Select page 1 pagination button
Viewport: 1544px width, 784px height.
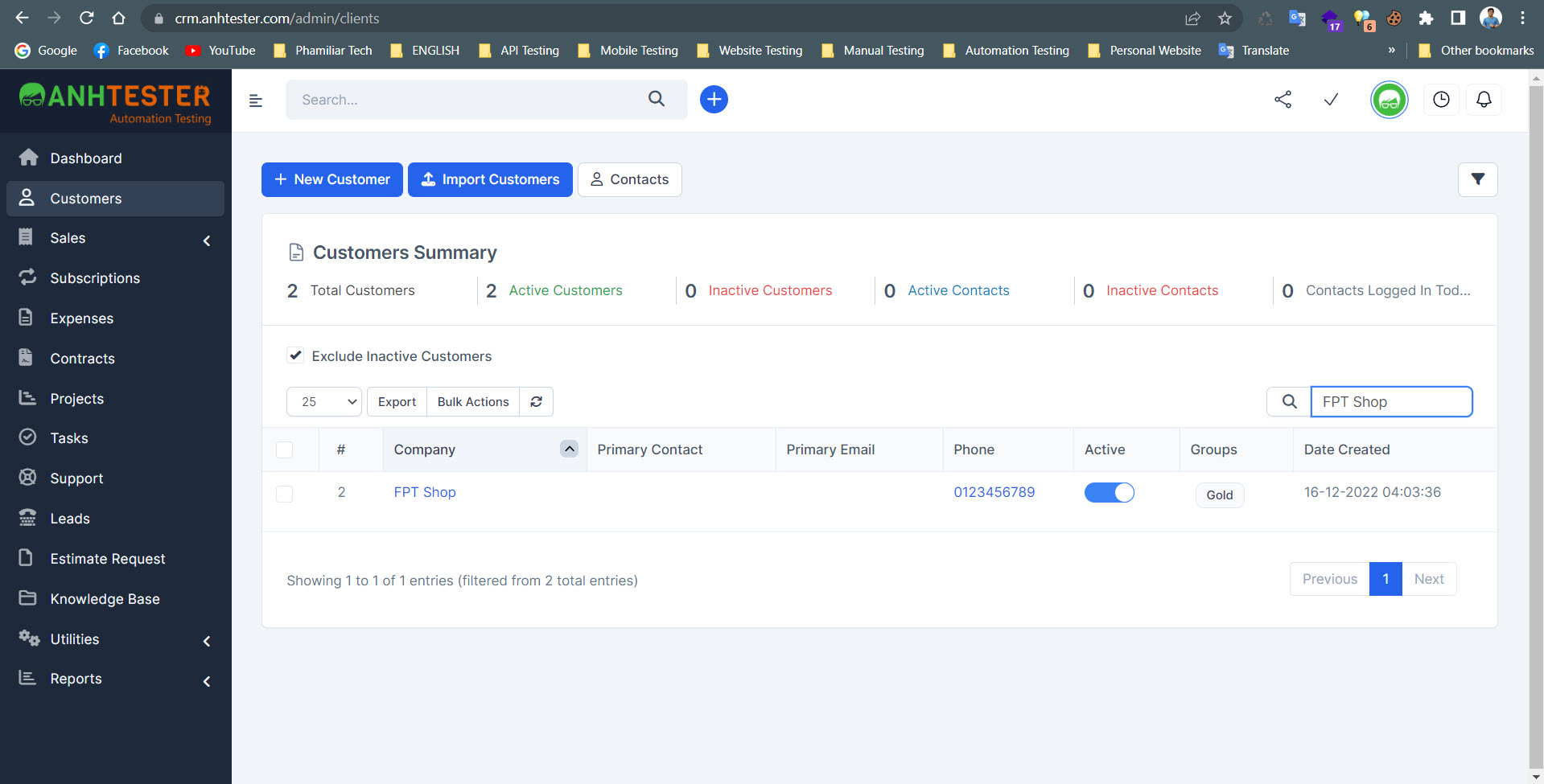point(1385,579)
